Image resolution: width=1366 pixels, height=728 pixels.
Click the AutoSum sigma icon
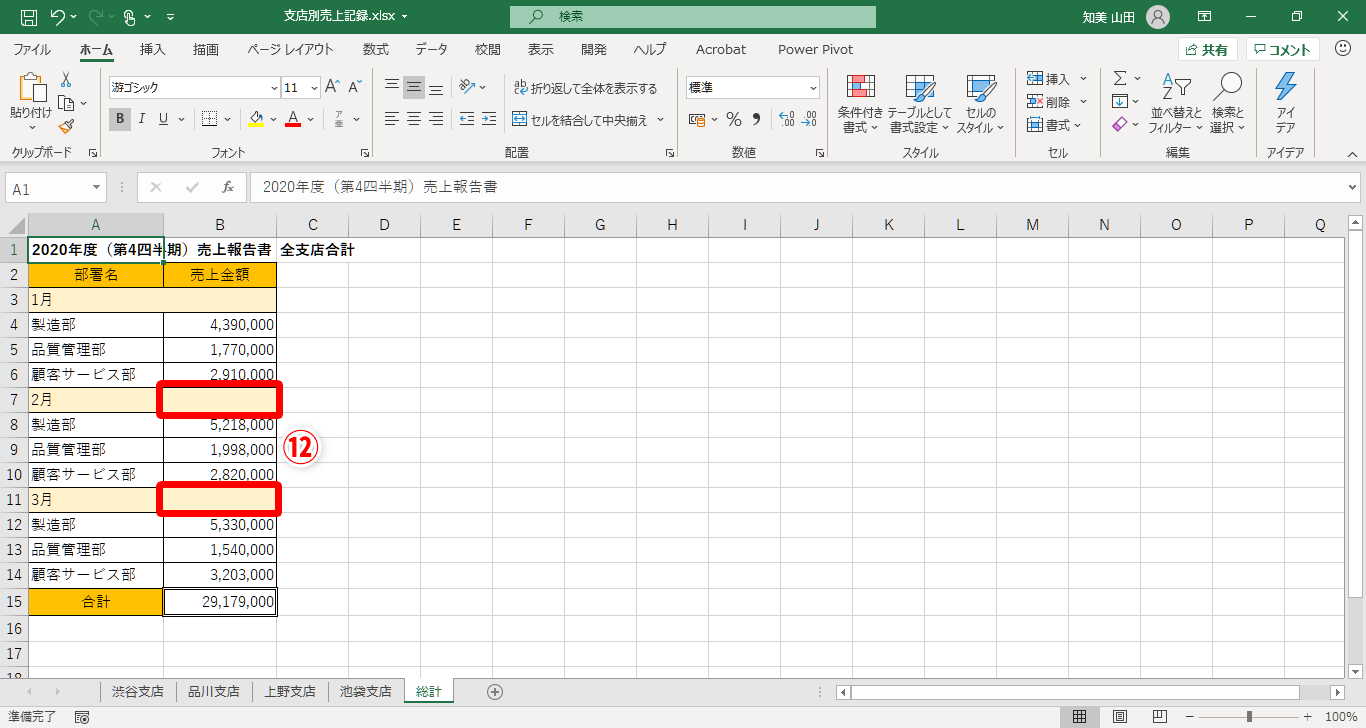pos(1120,78)
